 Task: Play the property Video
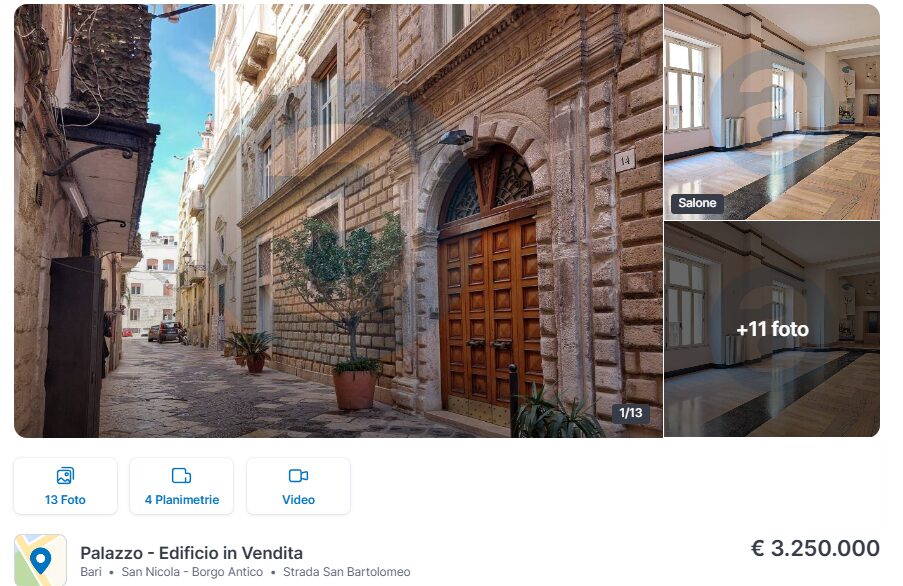298,486
